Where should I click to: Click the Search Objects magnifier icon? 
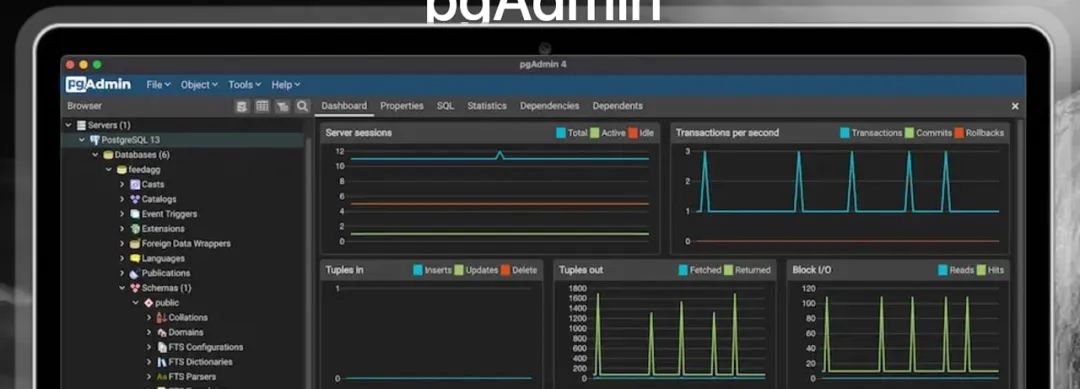point(302,106)
